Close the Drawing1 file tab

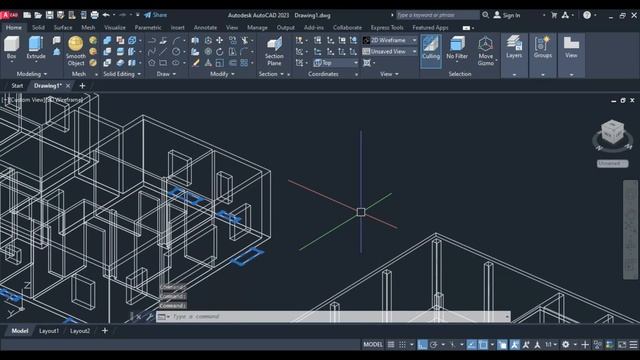68,86
